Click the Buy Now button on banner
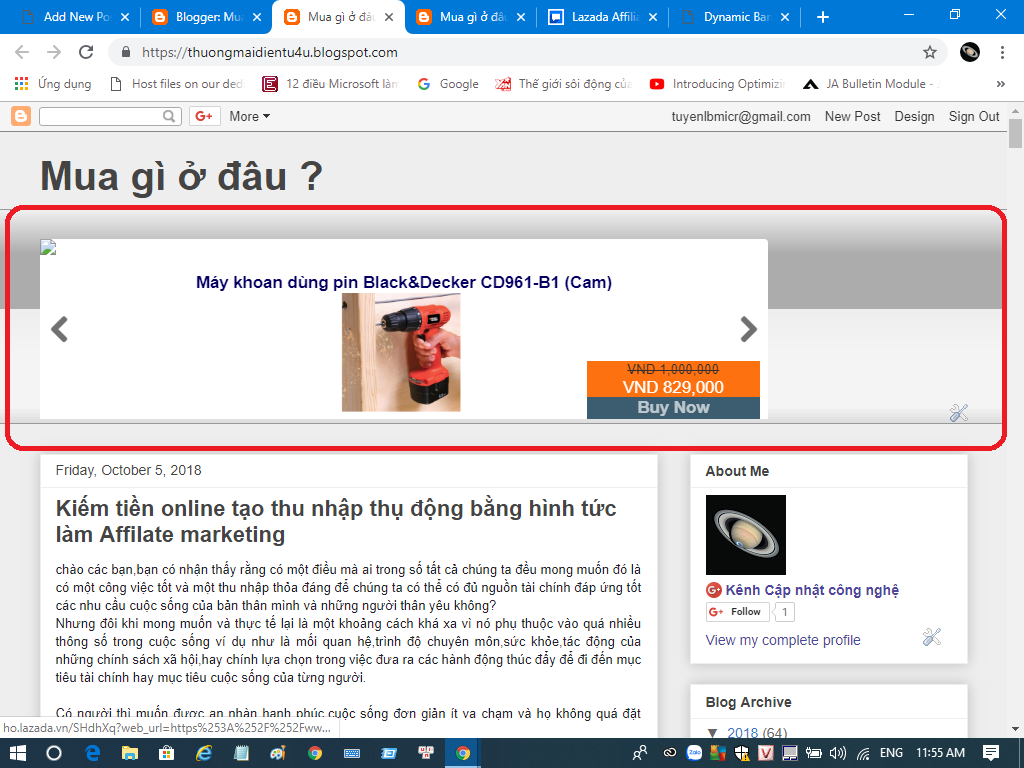Image resolution: width=1024 pixels, height=768 pixels. pos(673,408)
